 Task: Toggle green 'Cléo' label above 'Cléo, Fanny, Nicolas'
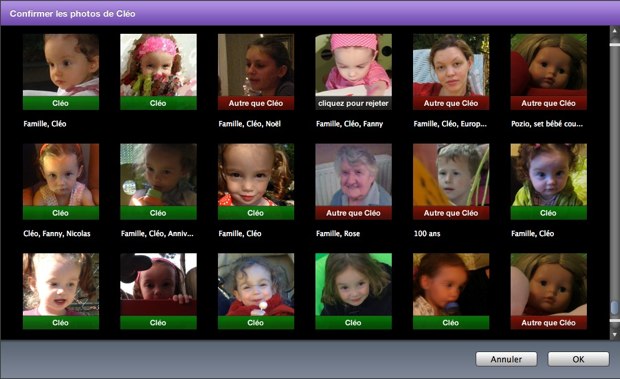pyautogui.click(x=61, y=213)
